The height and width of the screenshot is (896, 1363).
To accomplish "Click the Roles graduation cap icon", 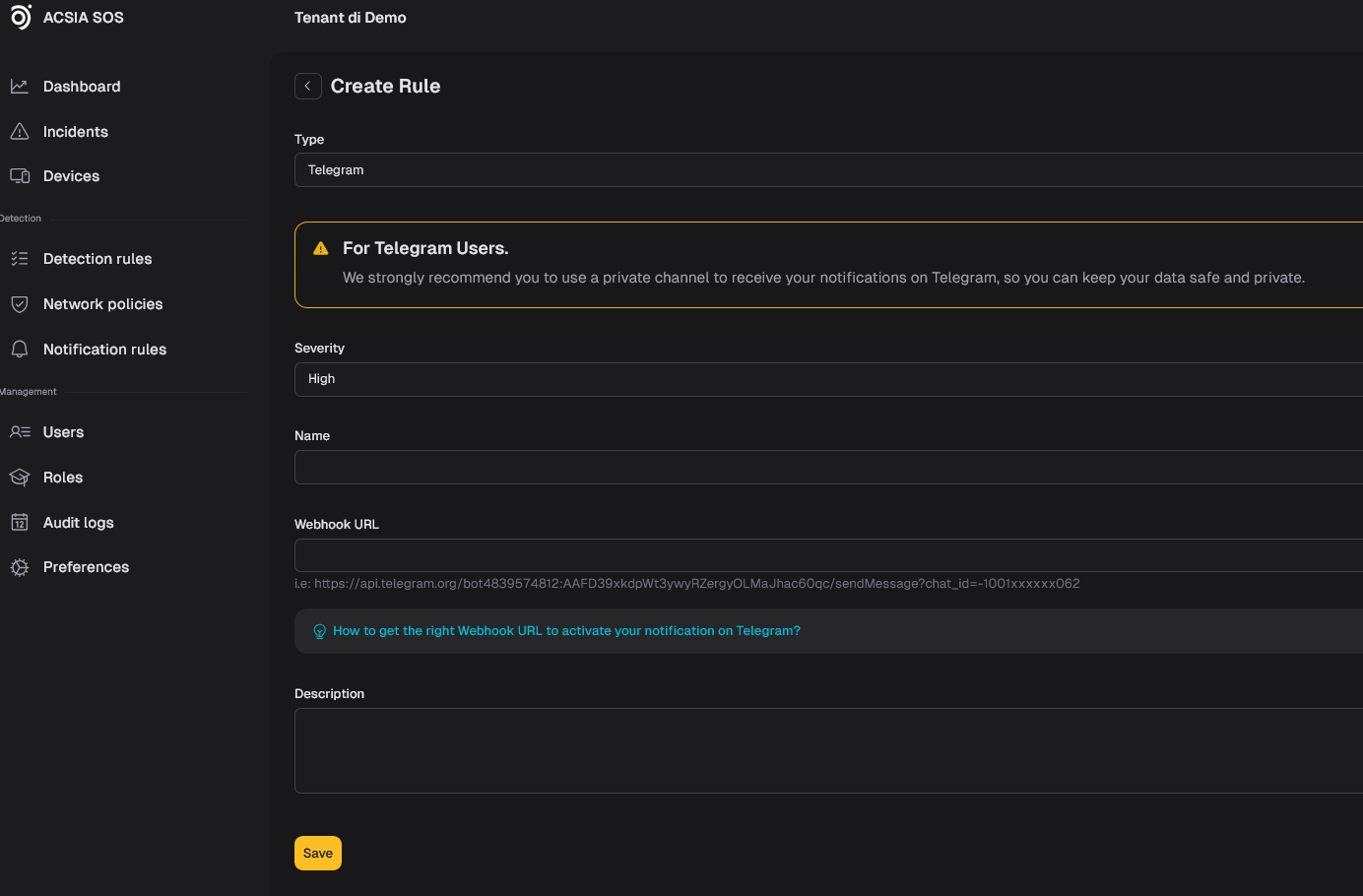I will click(20, 478).
